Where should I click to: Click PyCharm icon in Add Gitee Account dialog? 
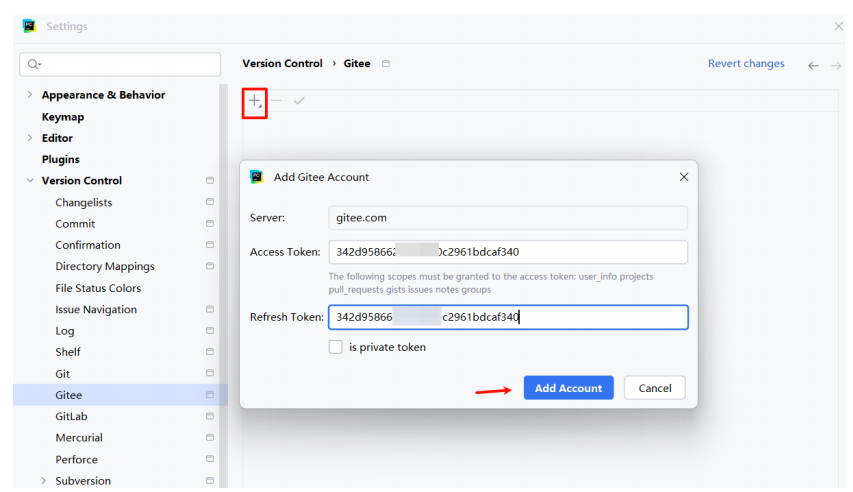tap(257, 177)
